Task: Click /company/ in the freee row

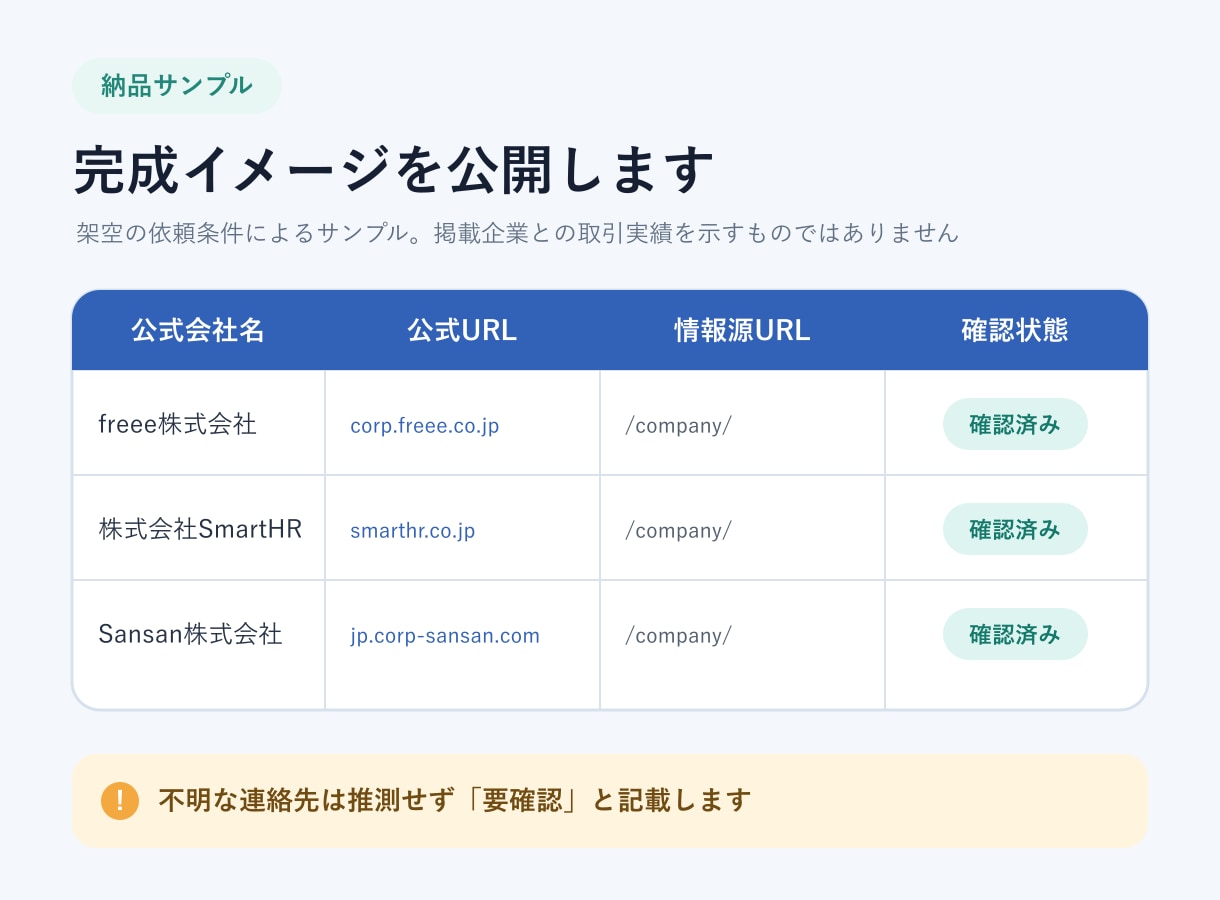Action: 678,426
